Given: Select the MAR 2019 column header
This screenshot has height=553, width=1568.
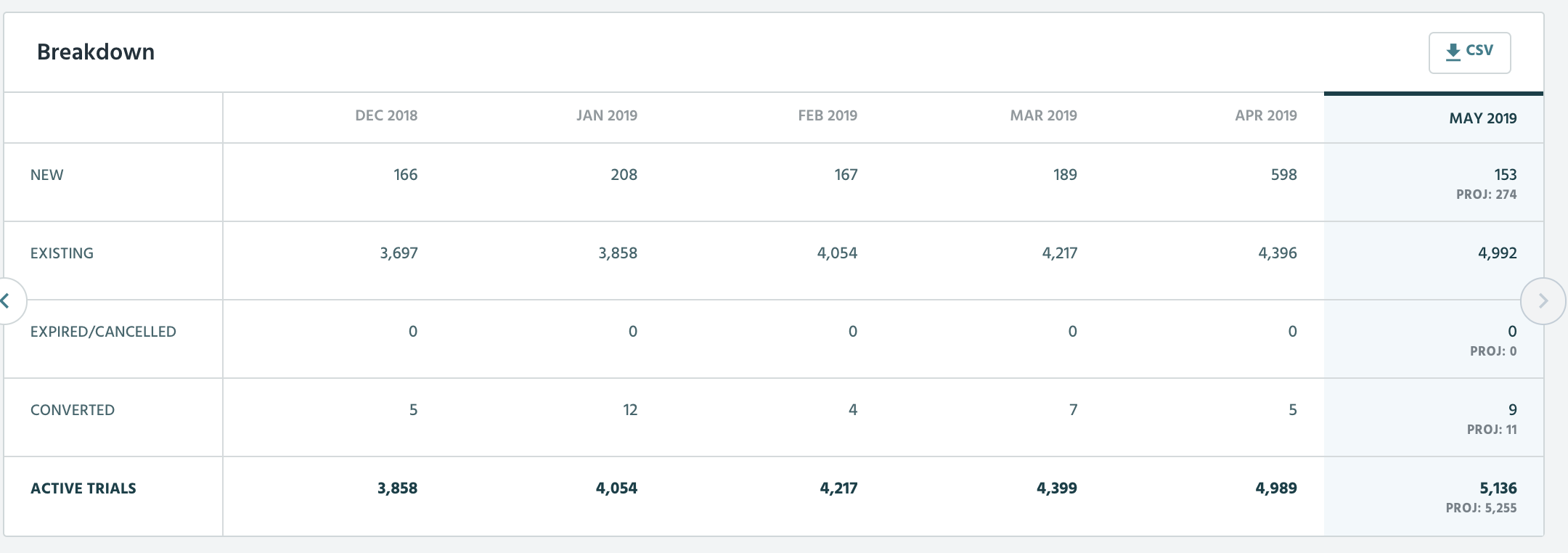Looking at the screenshot, I should click(x=1043, y=115).
